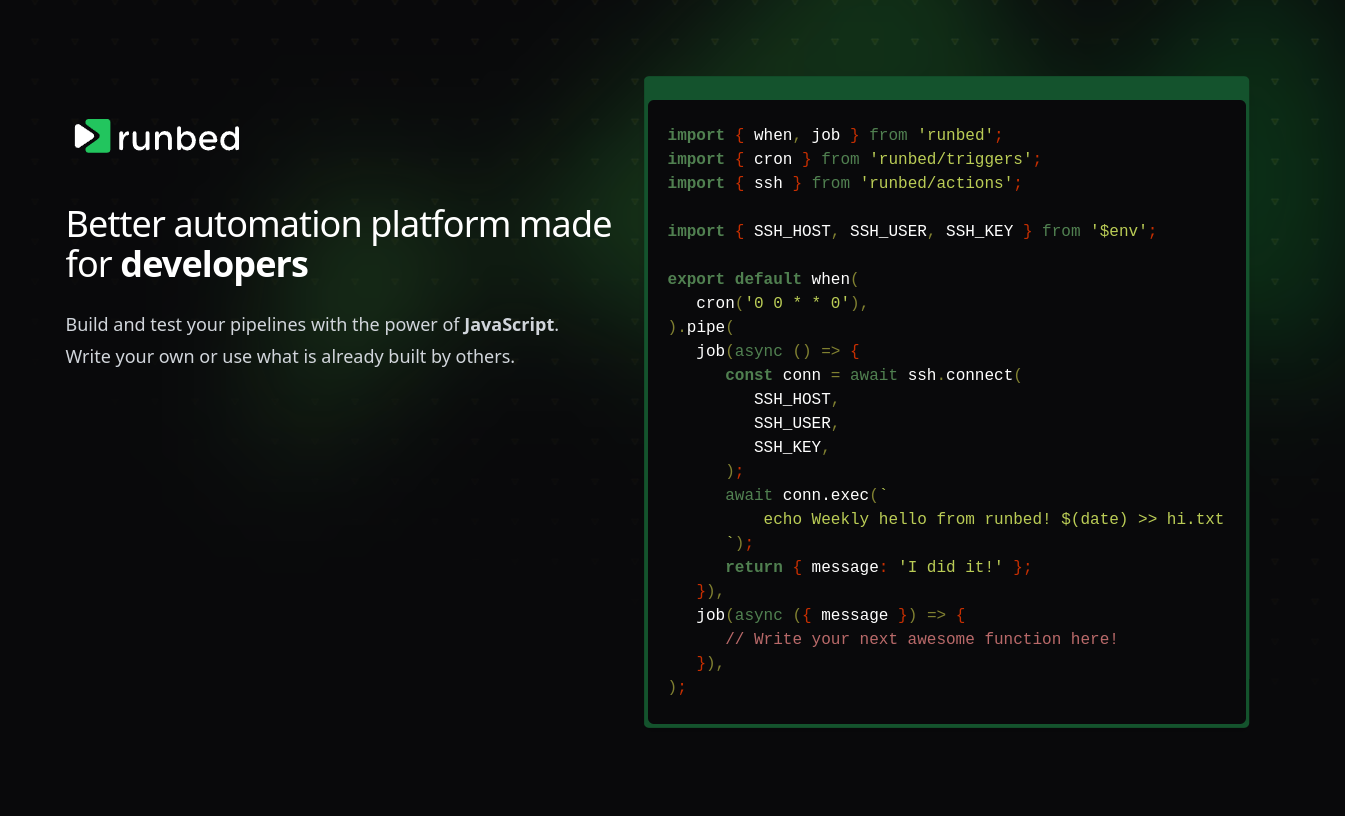Click the 'runbed/triggers' import string
This screenshot has height=816, width=1345.
coord(951,160)
